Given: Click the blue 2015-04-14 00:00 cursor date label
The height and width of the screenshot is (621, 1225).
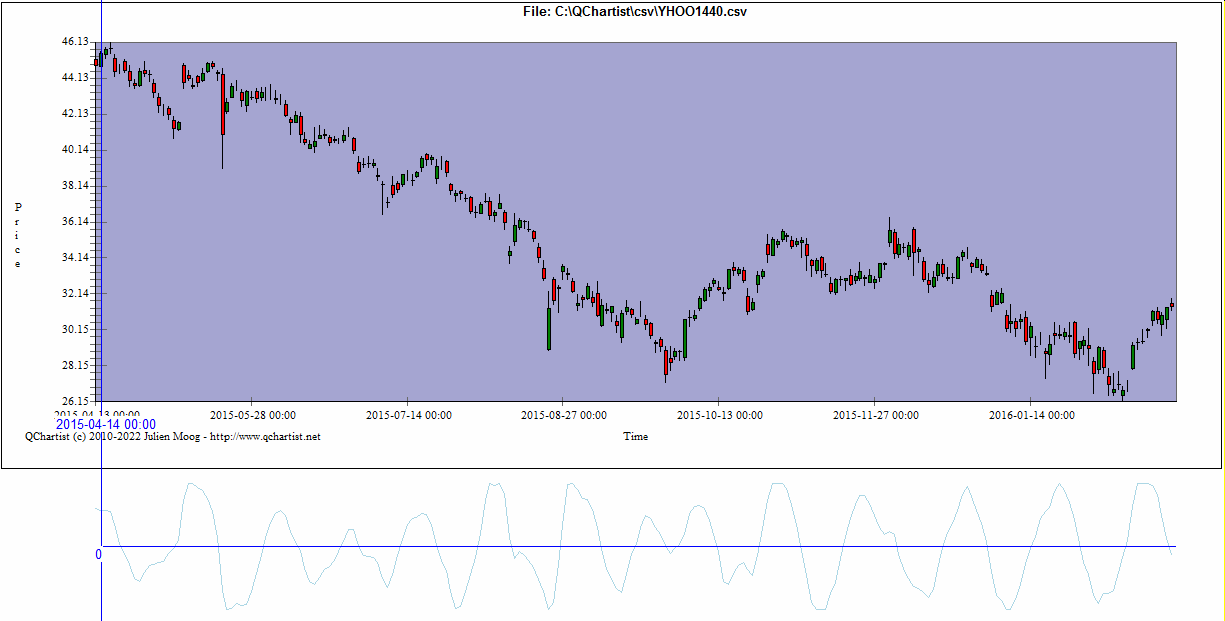Looking at the screenshot, I should point(105,425).
